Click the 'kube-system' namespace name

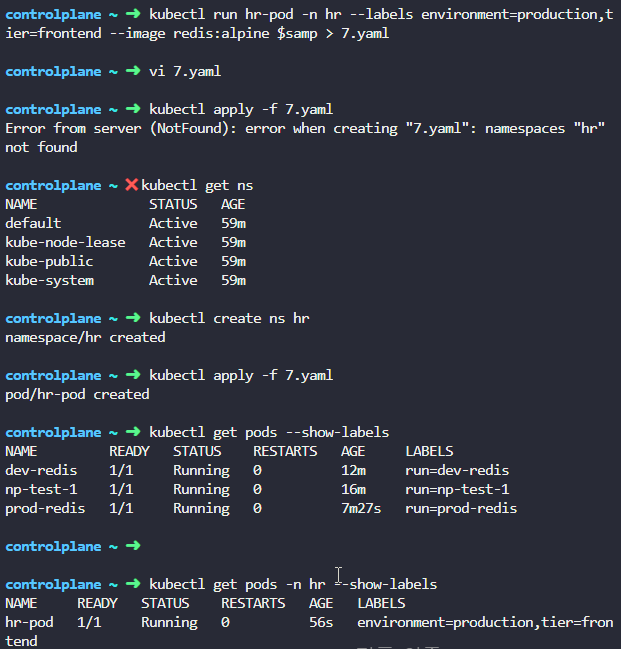pos(50,281)
